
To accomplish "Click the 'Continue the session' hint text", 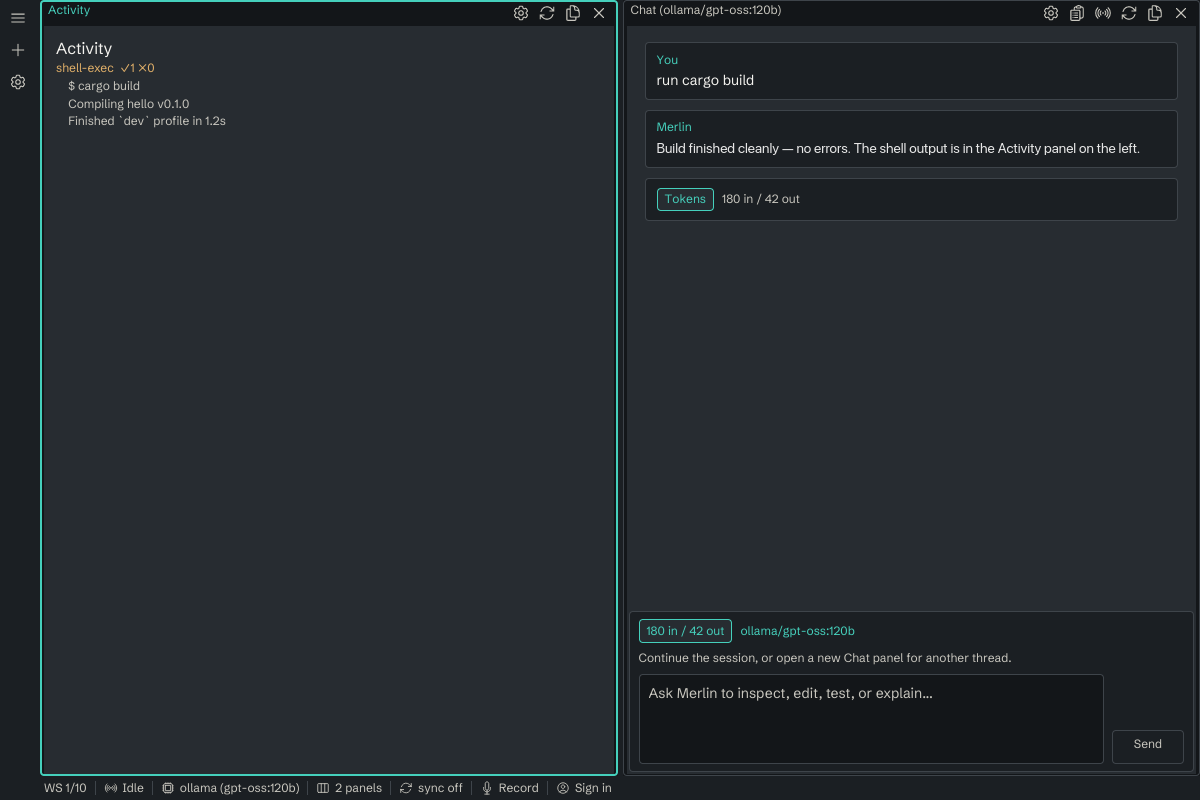I will click(825, 658).
